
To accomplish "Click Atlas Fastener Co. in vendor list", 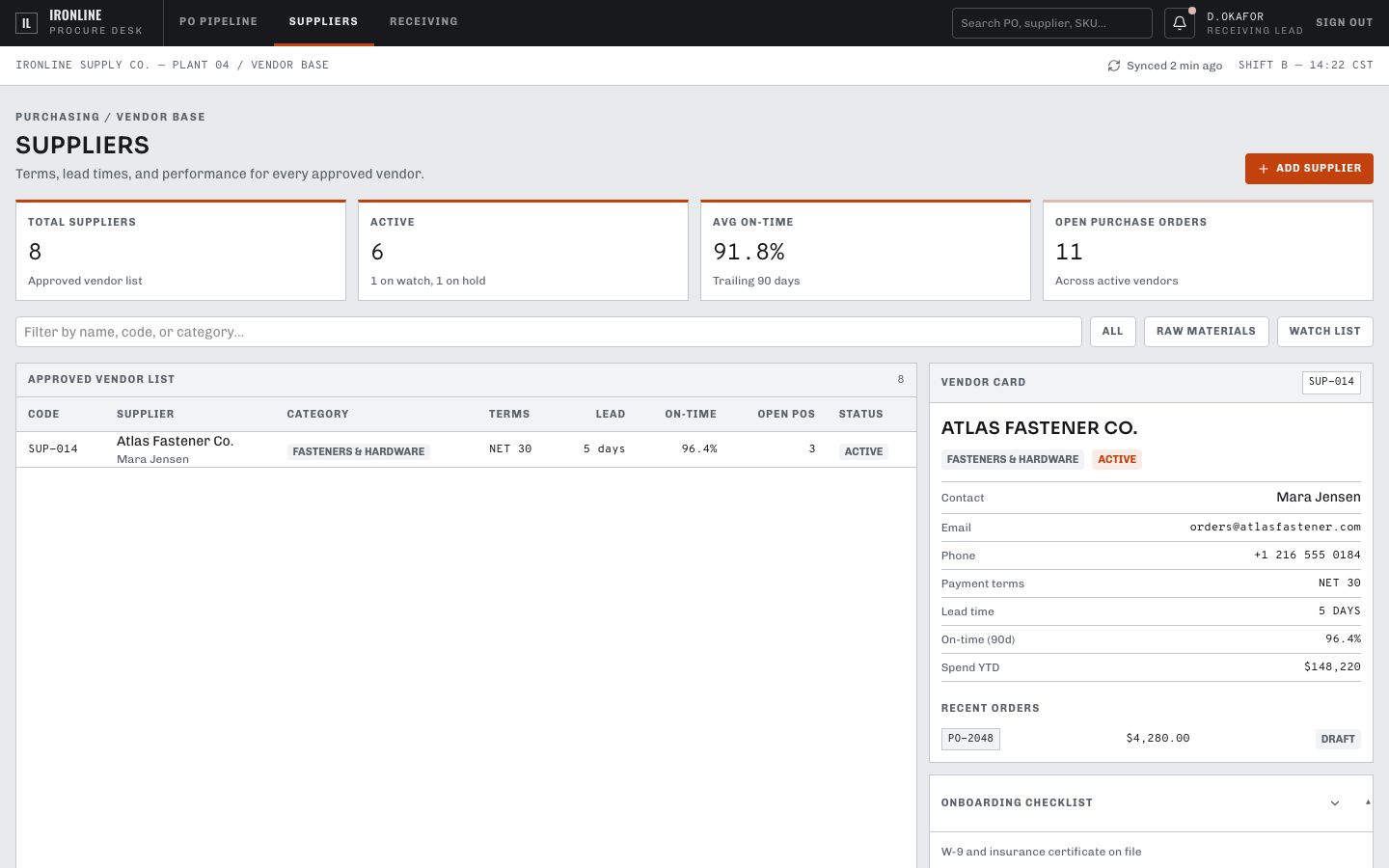I will (175, 441).
